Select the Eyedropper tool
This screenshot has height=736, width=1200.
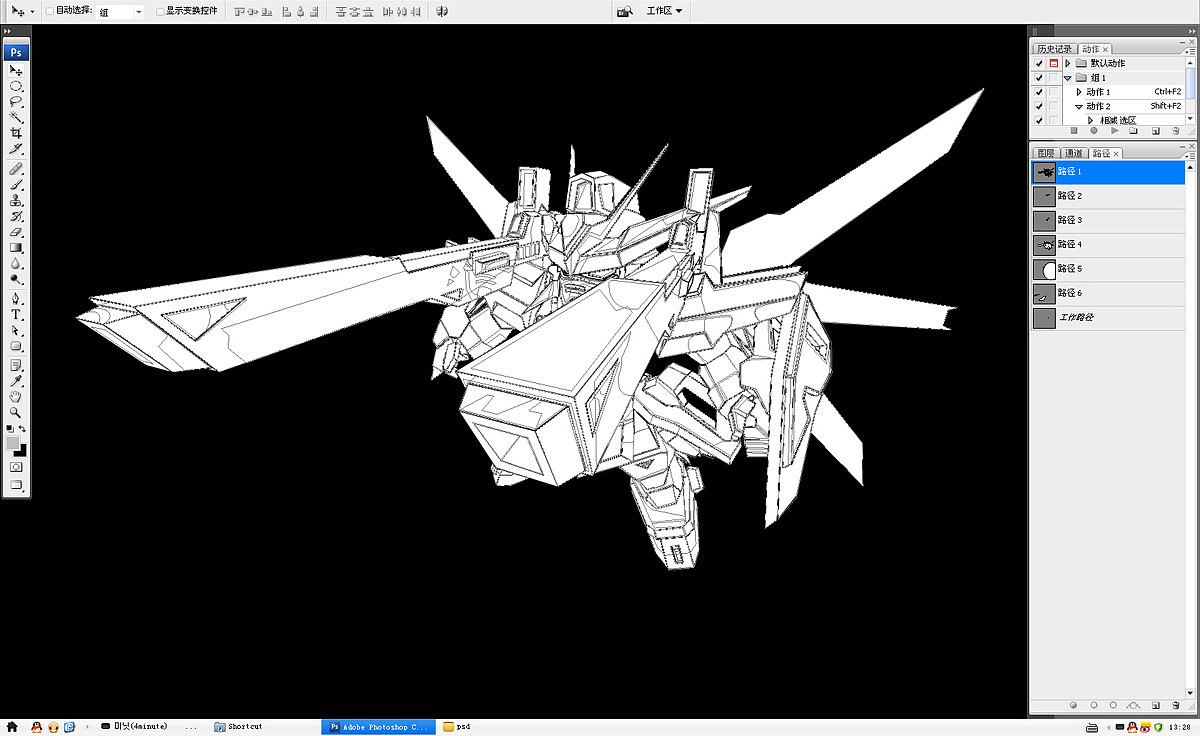tap(16, 381)
